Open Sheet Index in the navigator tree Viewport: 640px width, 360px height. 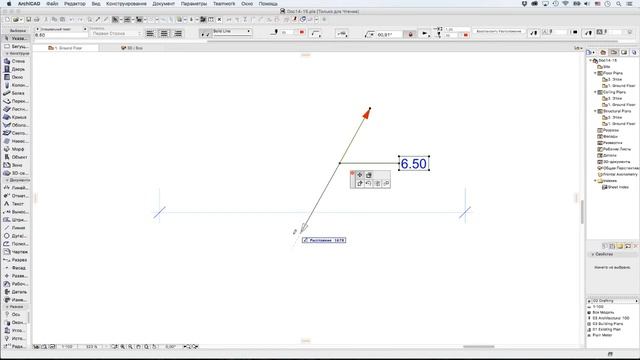615,187
